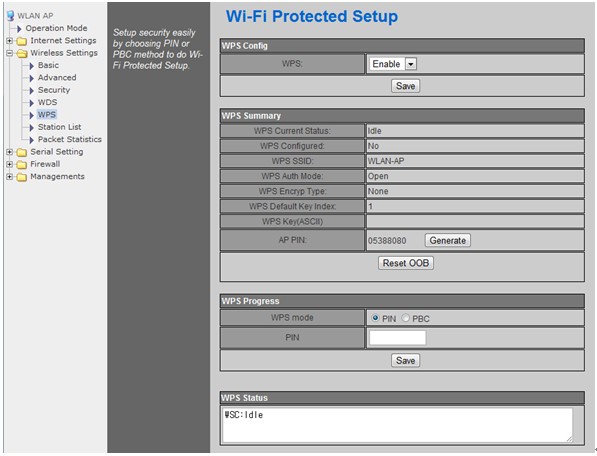
Task: Click the arrow icon beside Security
Action: point(32,91)
